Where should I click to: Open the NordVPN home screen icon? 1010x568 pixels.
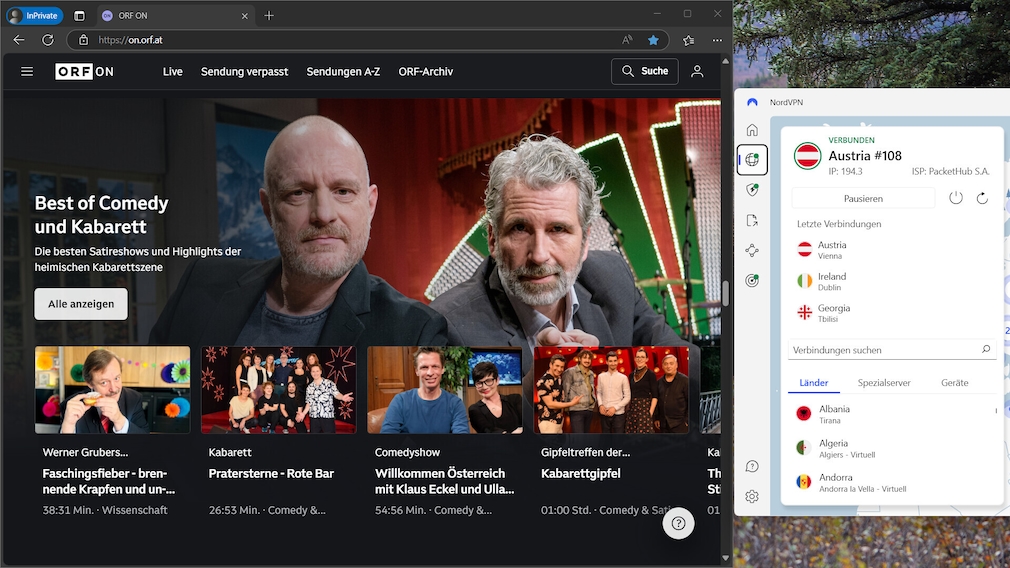[x=752, y=130]
